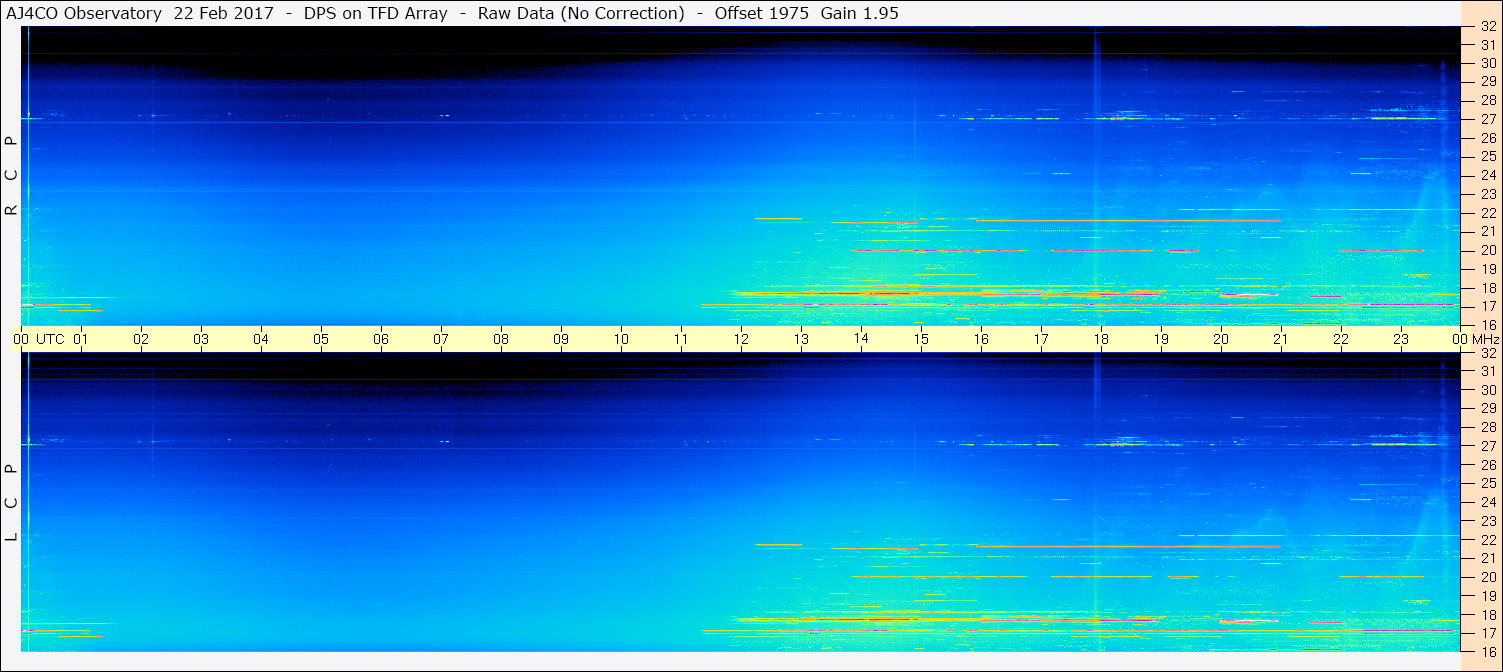Image resolution: width=1503 pixels, height=672 pixels.
Task: Click the 29 MHz label in LCP panel
Action: (x=1488, y=408)
